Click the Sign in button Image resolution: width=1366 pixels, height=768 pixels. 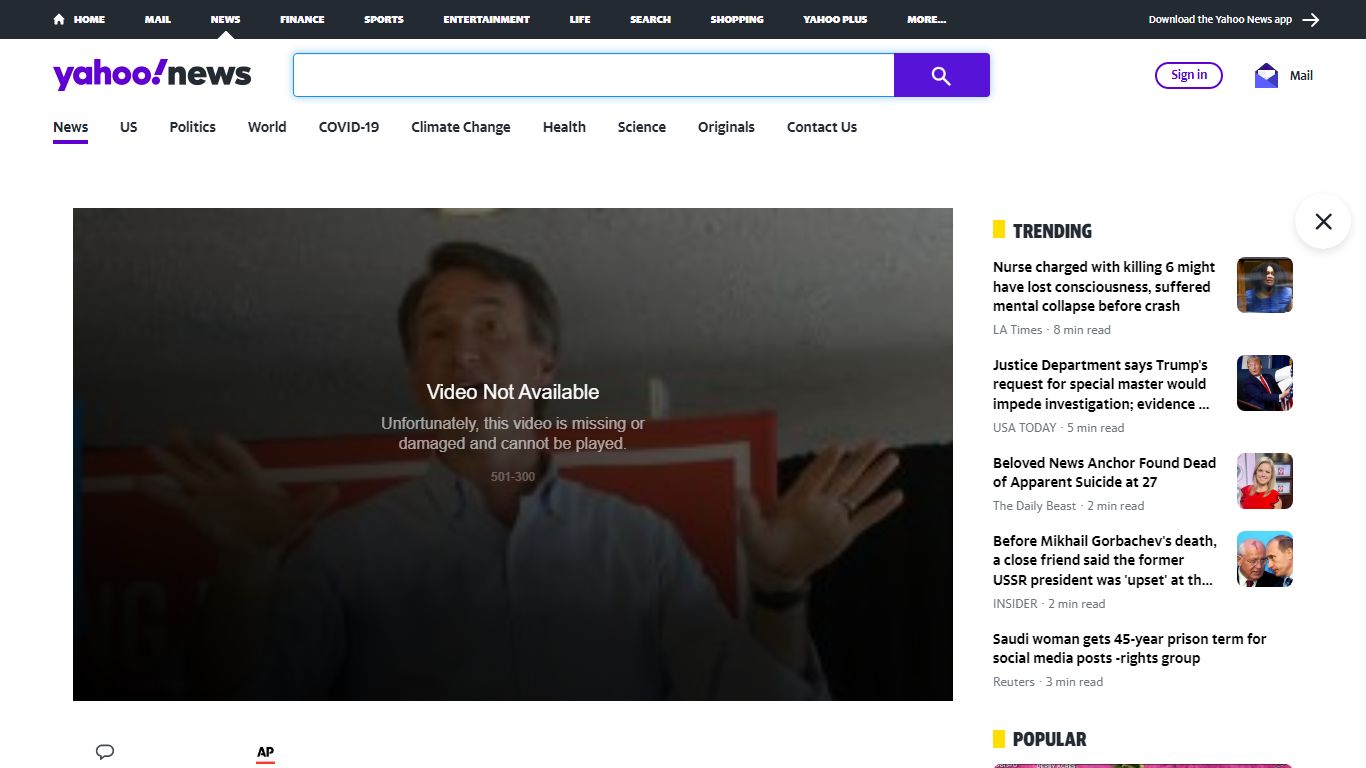point(1189,75)
